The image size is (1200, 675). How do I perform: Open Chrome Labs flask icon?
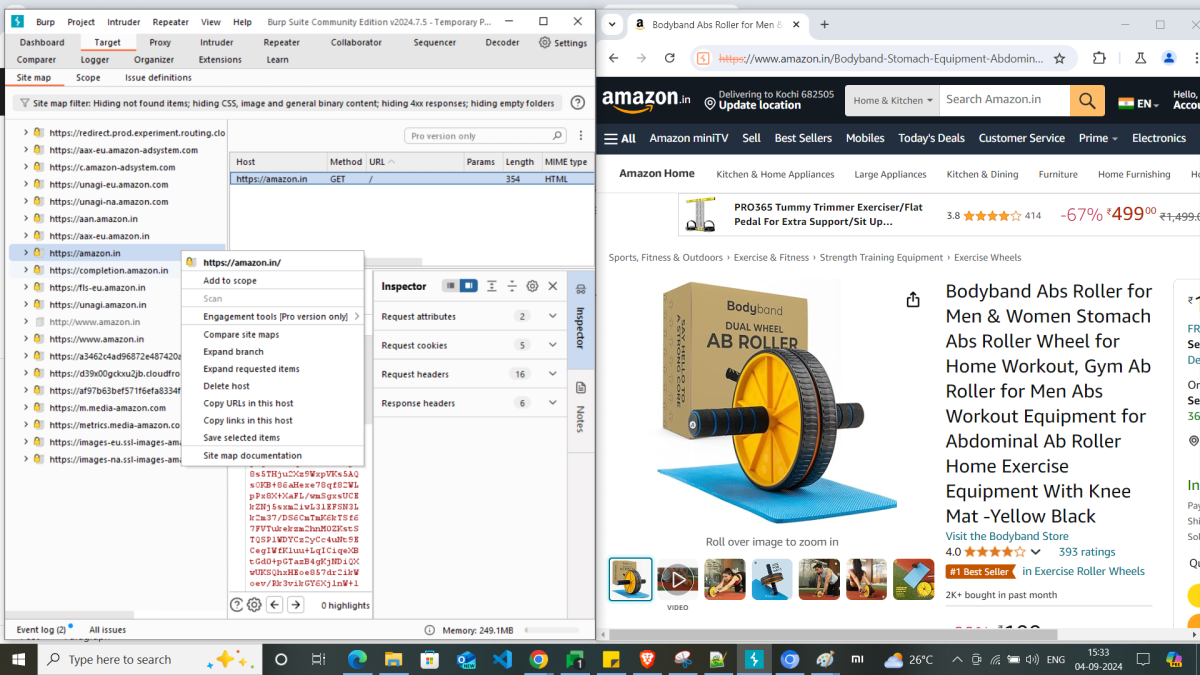click(1140, 58)
